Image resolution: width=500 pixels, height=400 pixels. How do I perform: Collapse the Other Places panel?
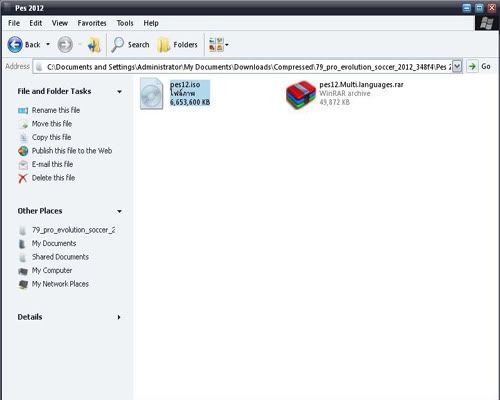(119, 211)
